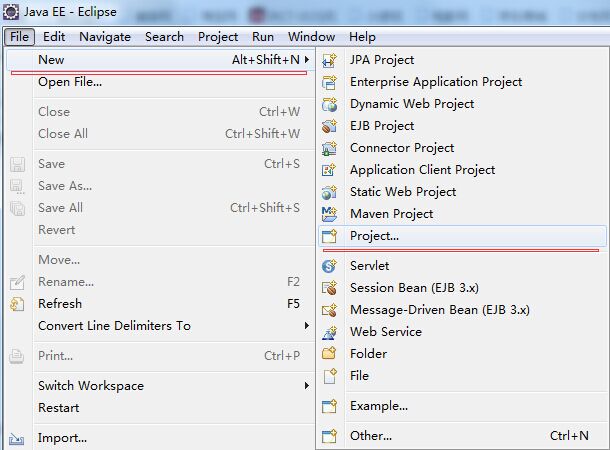
Task: Click the EJB Project bean icon
Action: [330, 126]
